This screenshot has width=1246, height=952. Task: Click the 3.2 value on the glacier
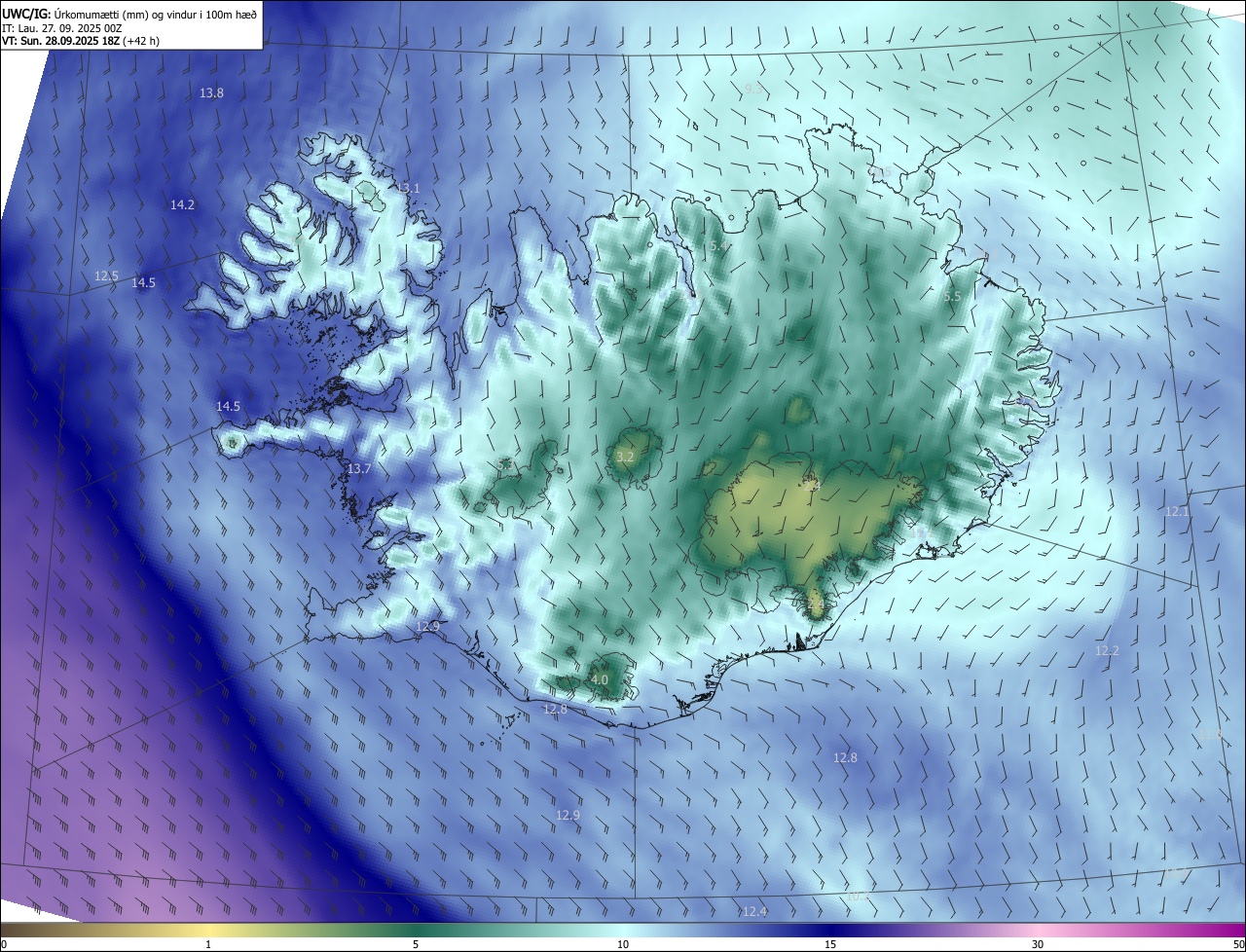(x=626, y=457)
